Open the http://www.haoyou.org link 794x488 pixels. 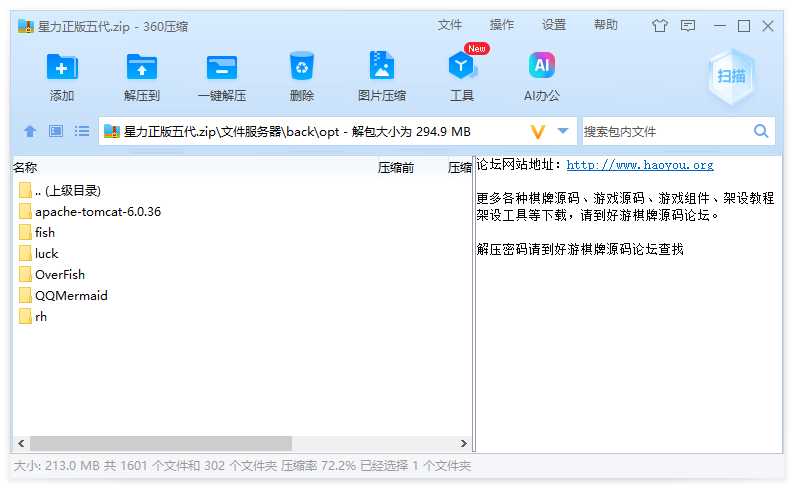[640, 165]
